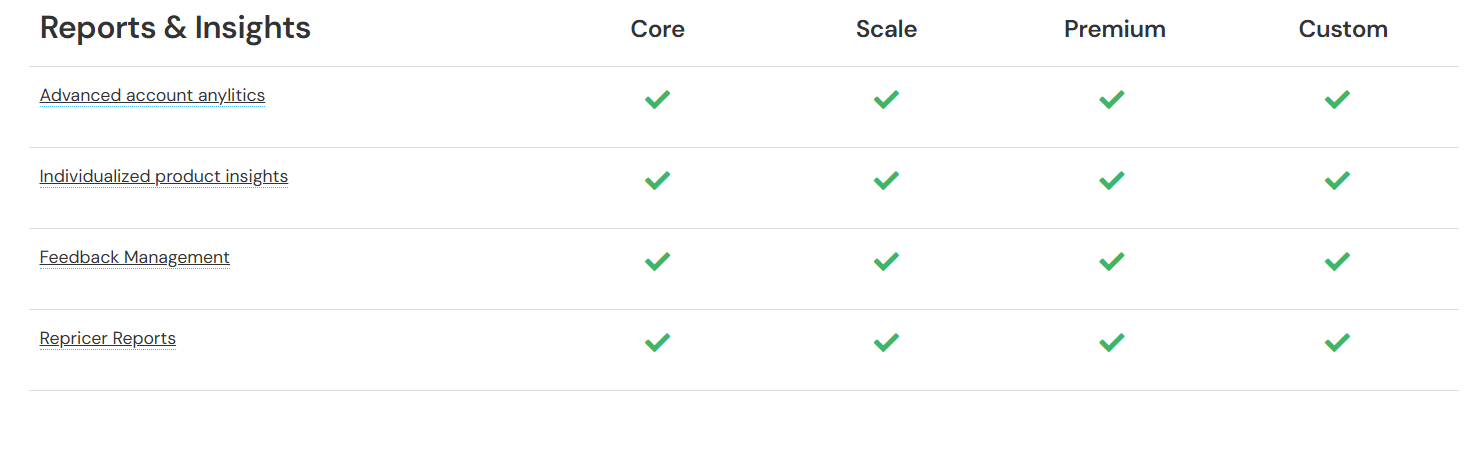Image resolution: width=1475 pixels, height=468 pixels.
Task: Select the Premium plan column header
Action: tap(1114, 30)
